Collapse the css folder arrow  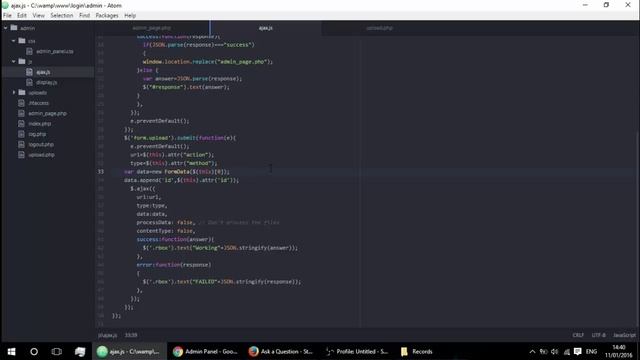(x=13, y=41)
